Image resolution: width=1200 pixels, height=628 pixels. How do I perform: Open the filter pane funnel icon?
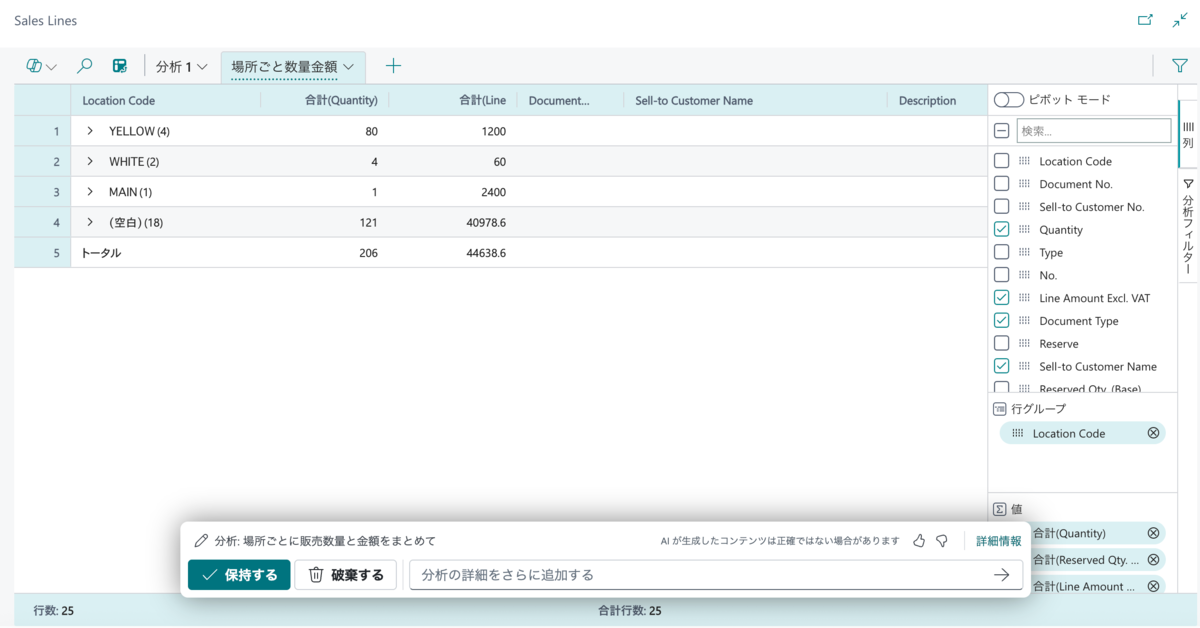tap(1180, 66)
